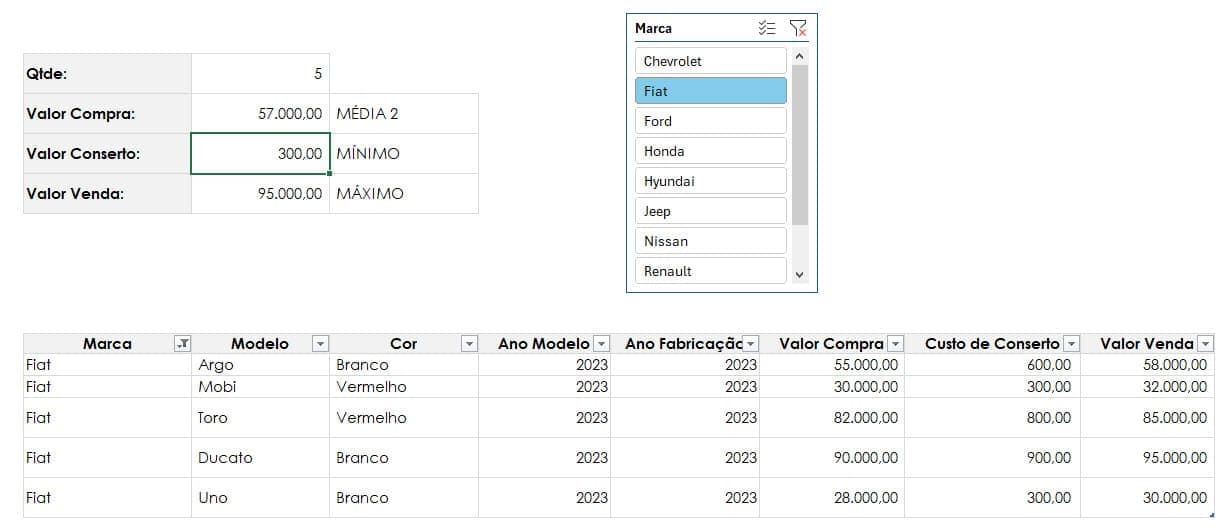Click the MÁXIMO label cell

pos(404,194)
